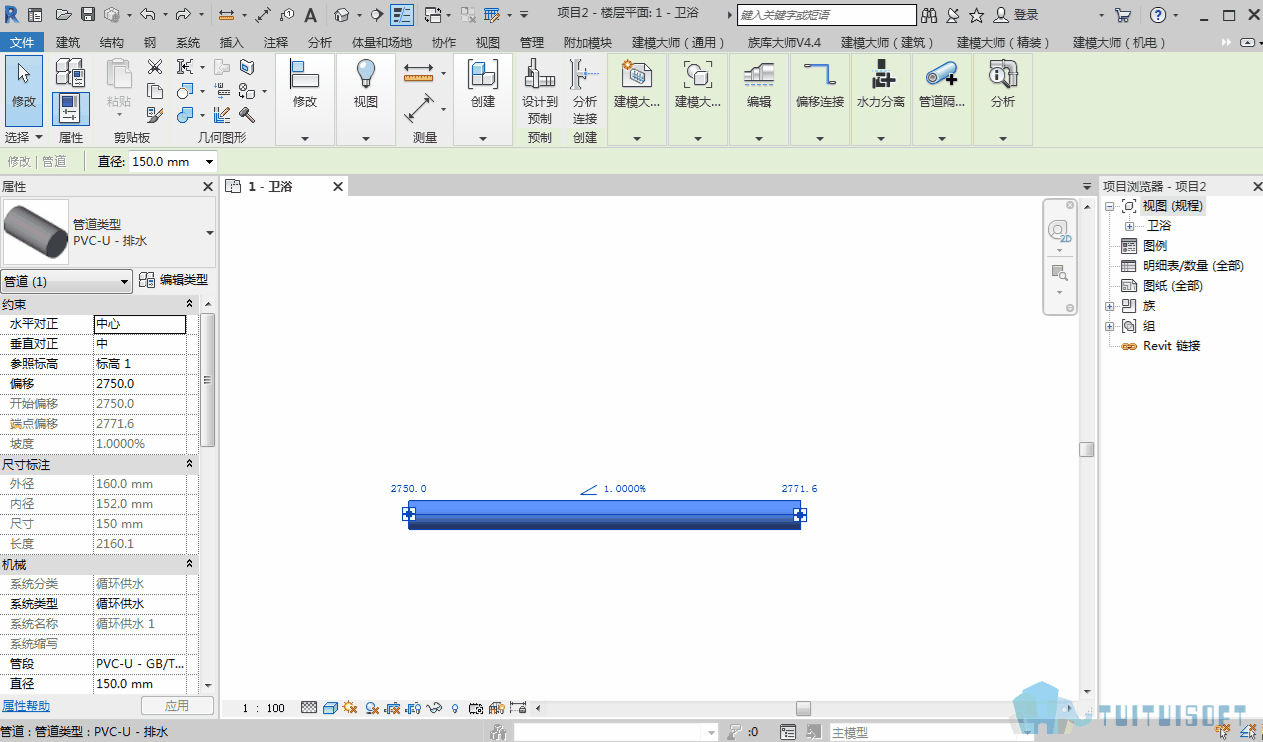
Task: Click the Offset (偏移) value field 2750.0
Action: (x=140, y=384)
